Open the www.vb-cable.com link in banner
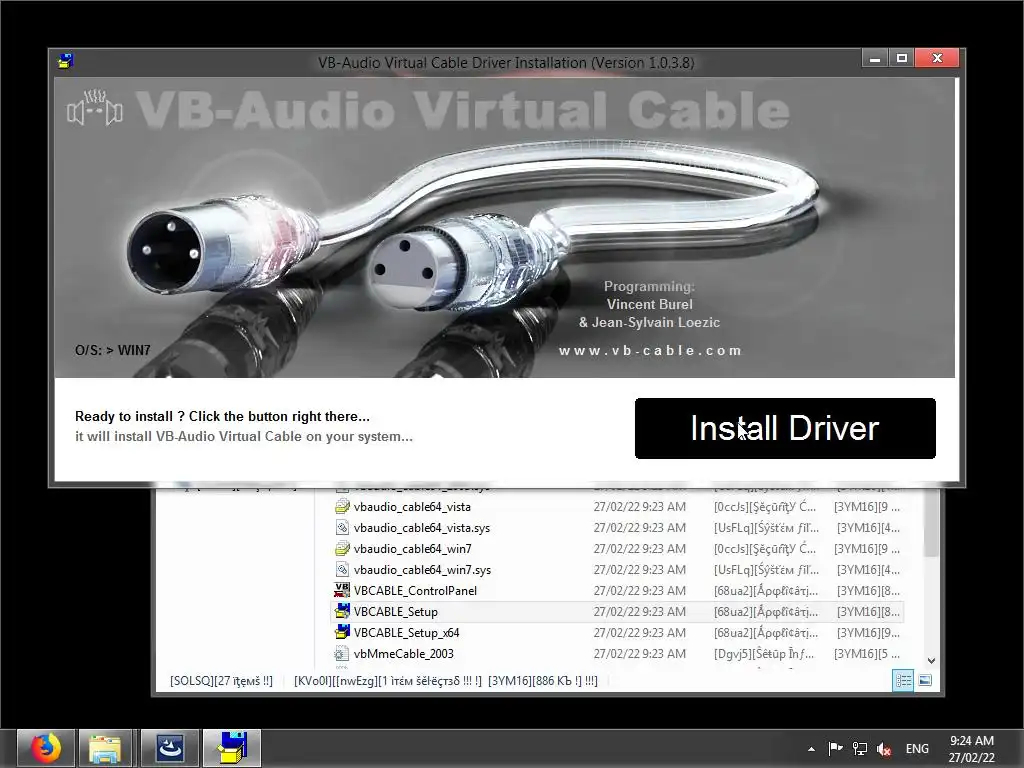1024x768 pixels. [x=650, y=351]
